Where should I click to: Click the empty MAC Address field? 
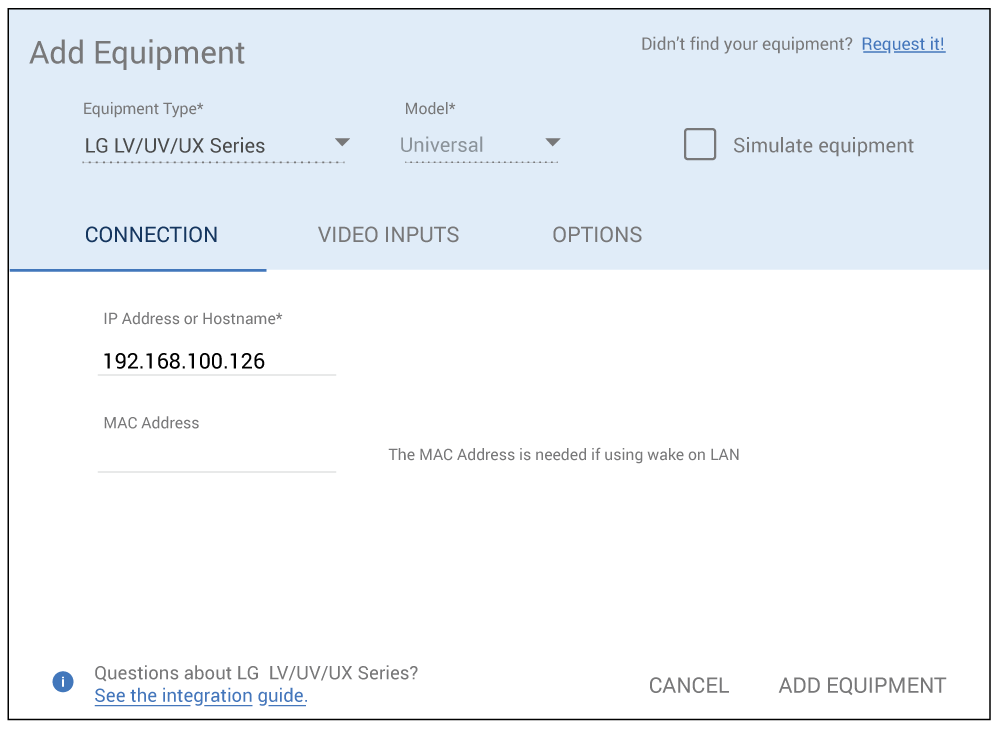tap(216, 456)
